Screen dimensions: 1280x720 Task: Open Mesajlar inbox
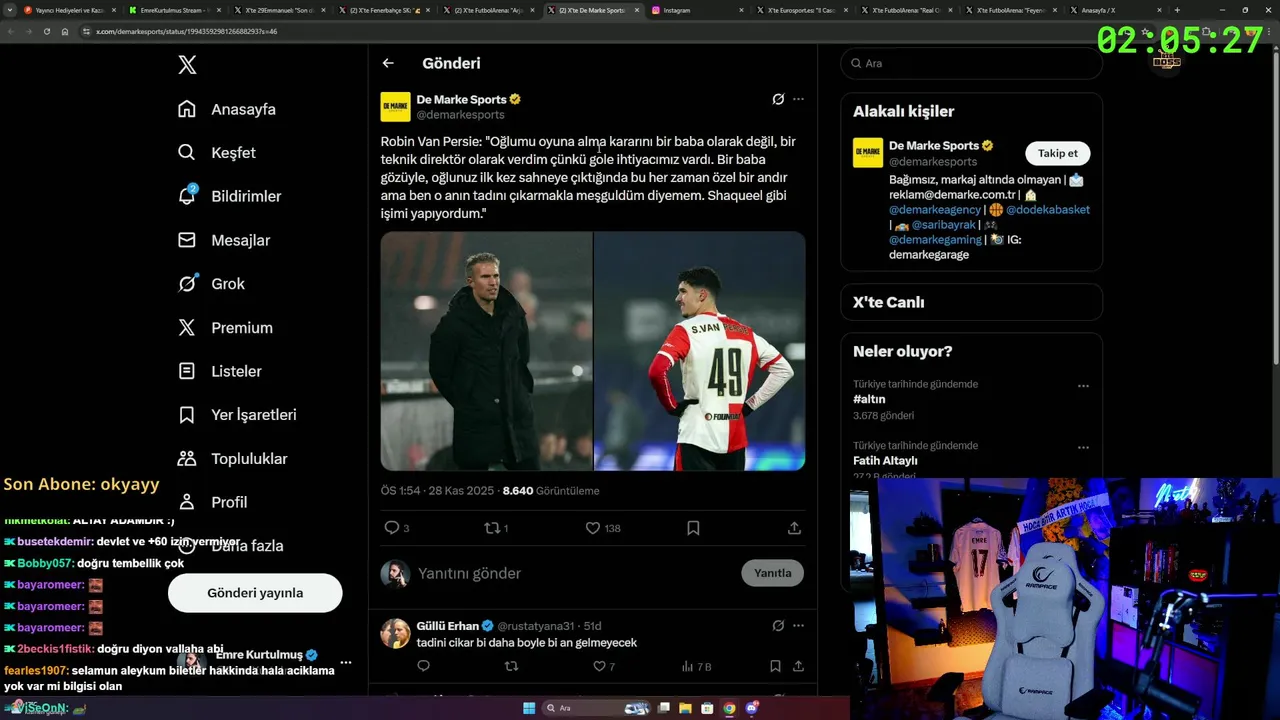tap(224, 240)
